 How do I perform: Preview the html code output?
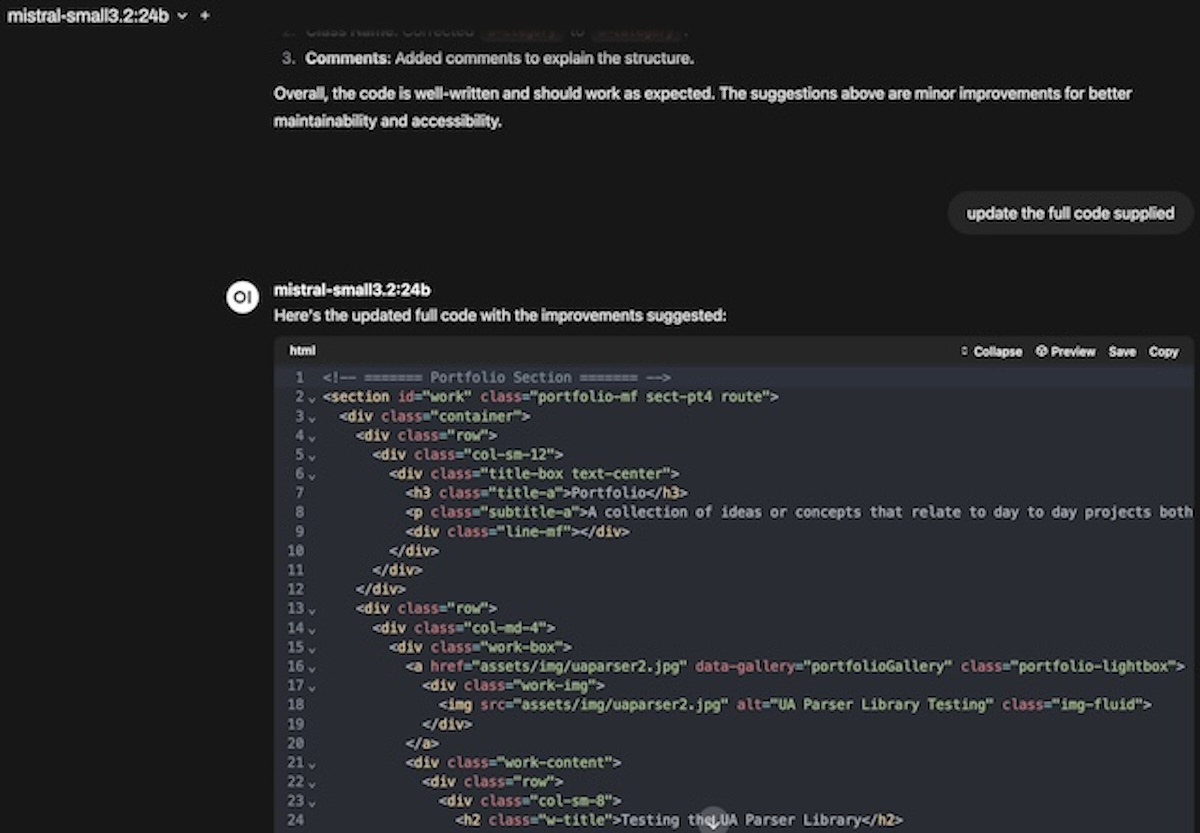pyautogui.click(x=1065, y=352)
